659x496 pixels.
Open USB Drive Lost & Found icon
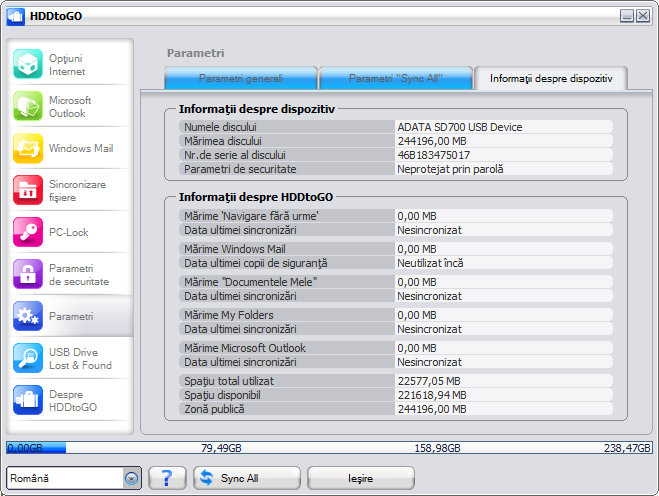(x=28, y=358)
